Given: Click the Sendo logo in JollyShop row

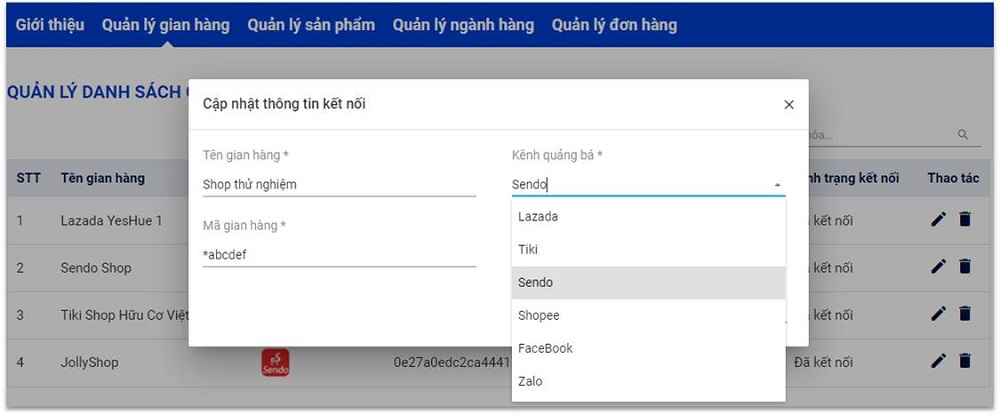Looking at the screenshot, I should [x=276, y=362].
